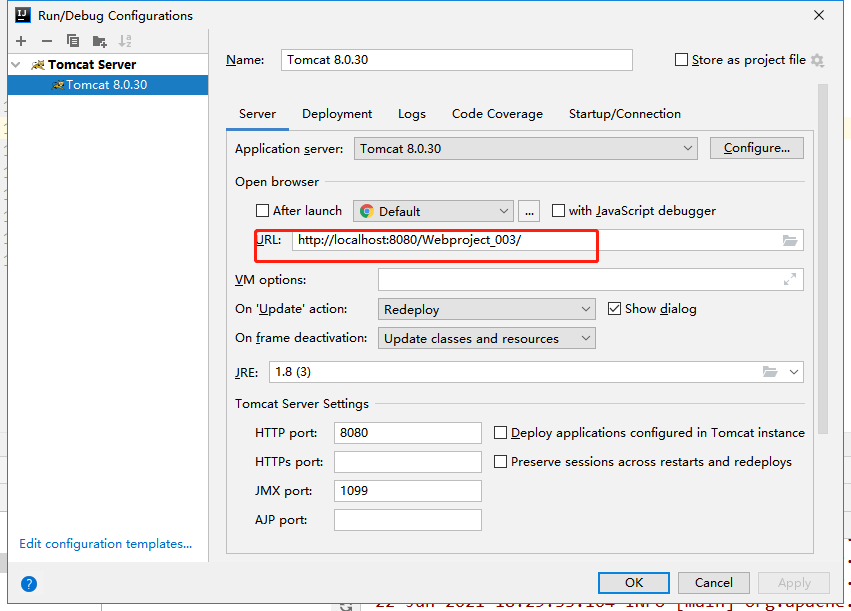The image size is (851, 611).
Task: Expand the JRE dropdown arrow
Action: pyautogui.click(x=793, y=372)
